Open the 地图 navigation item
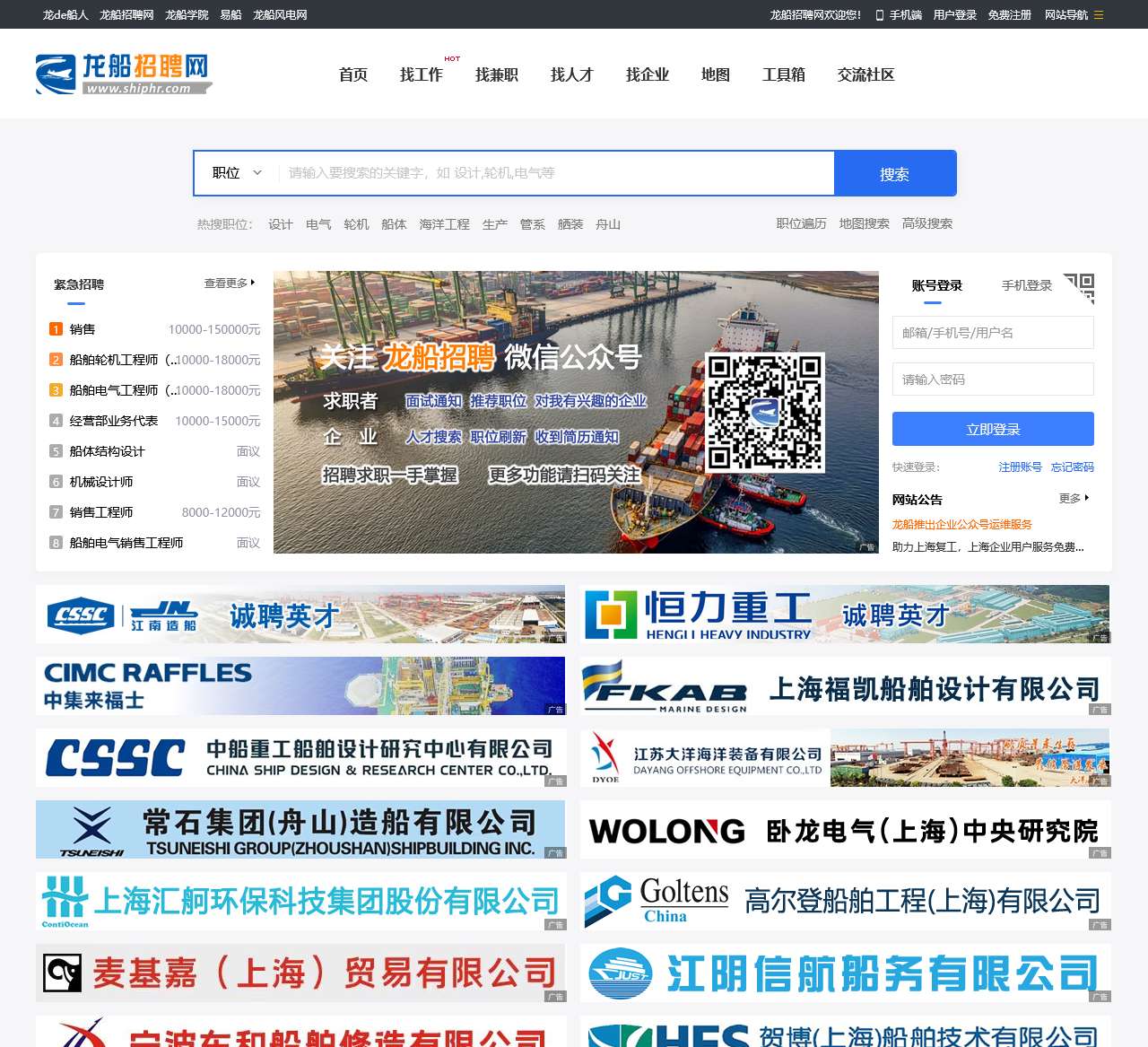 click(x=716, y=74)
